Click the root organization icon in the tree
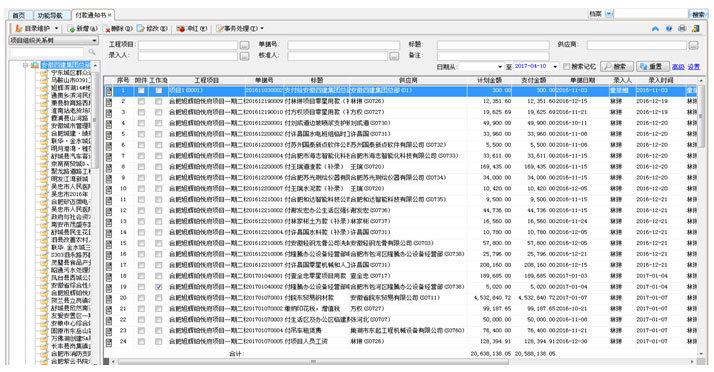The width and height of the screenshot is (714, 372). point(35,65)
